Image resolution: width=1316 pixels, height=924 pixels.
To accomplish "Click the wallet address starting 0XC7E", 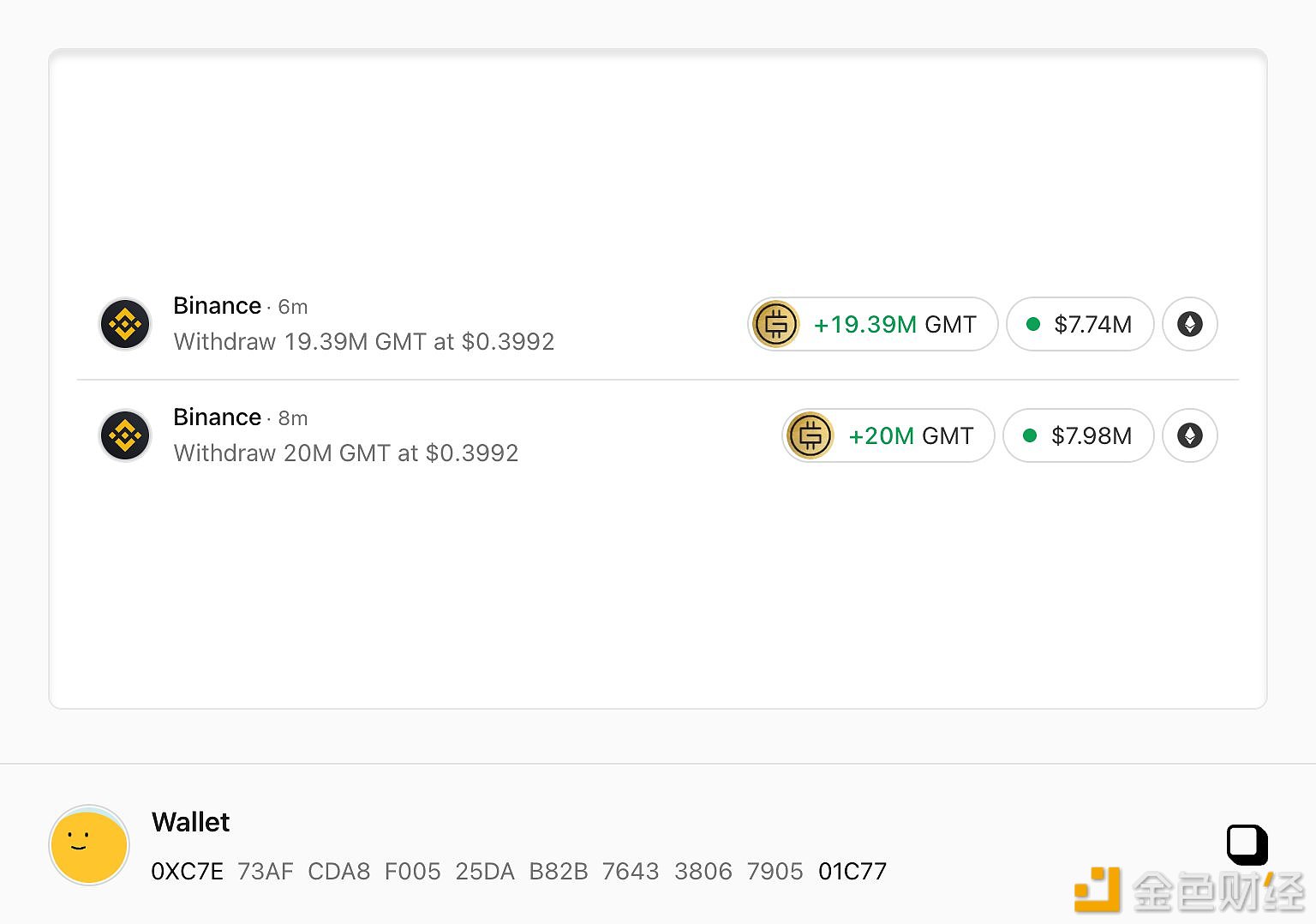I will pos(518,872).
